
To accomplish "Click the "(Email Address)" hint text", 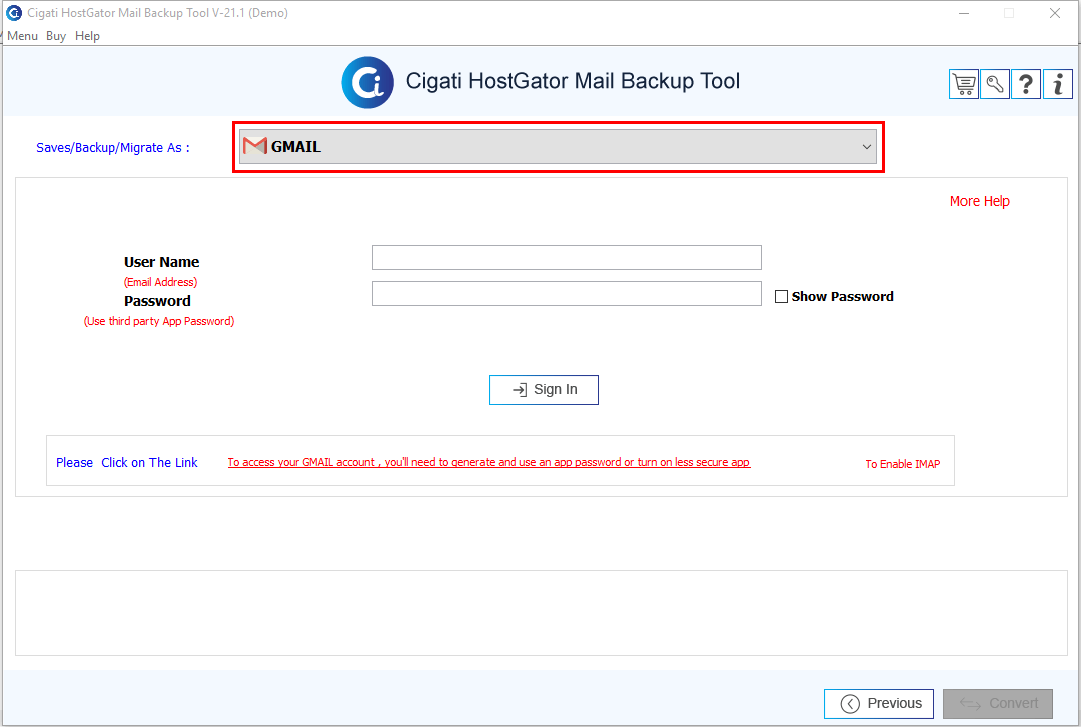I will 161,282.
